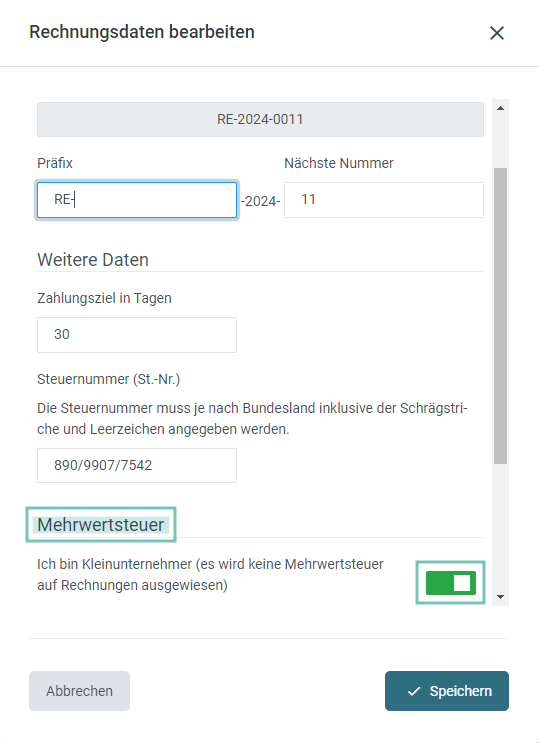Click the checkmark icon on Speichern
Image resolution: width=539 pixels, height=743 pixels.
coord(414,691)
